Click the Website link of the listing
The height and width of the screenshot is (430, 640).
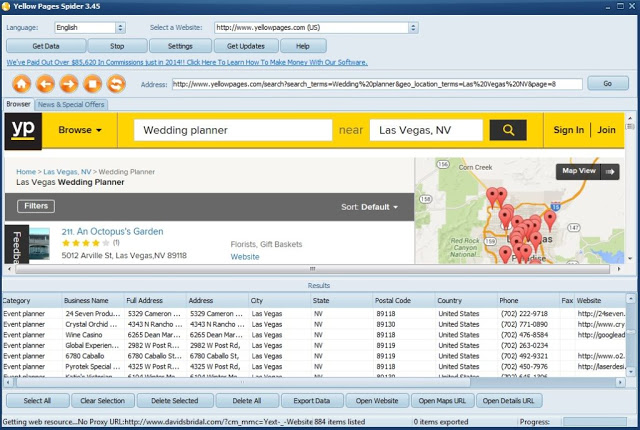[245, 257]
